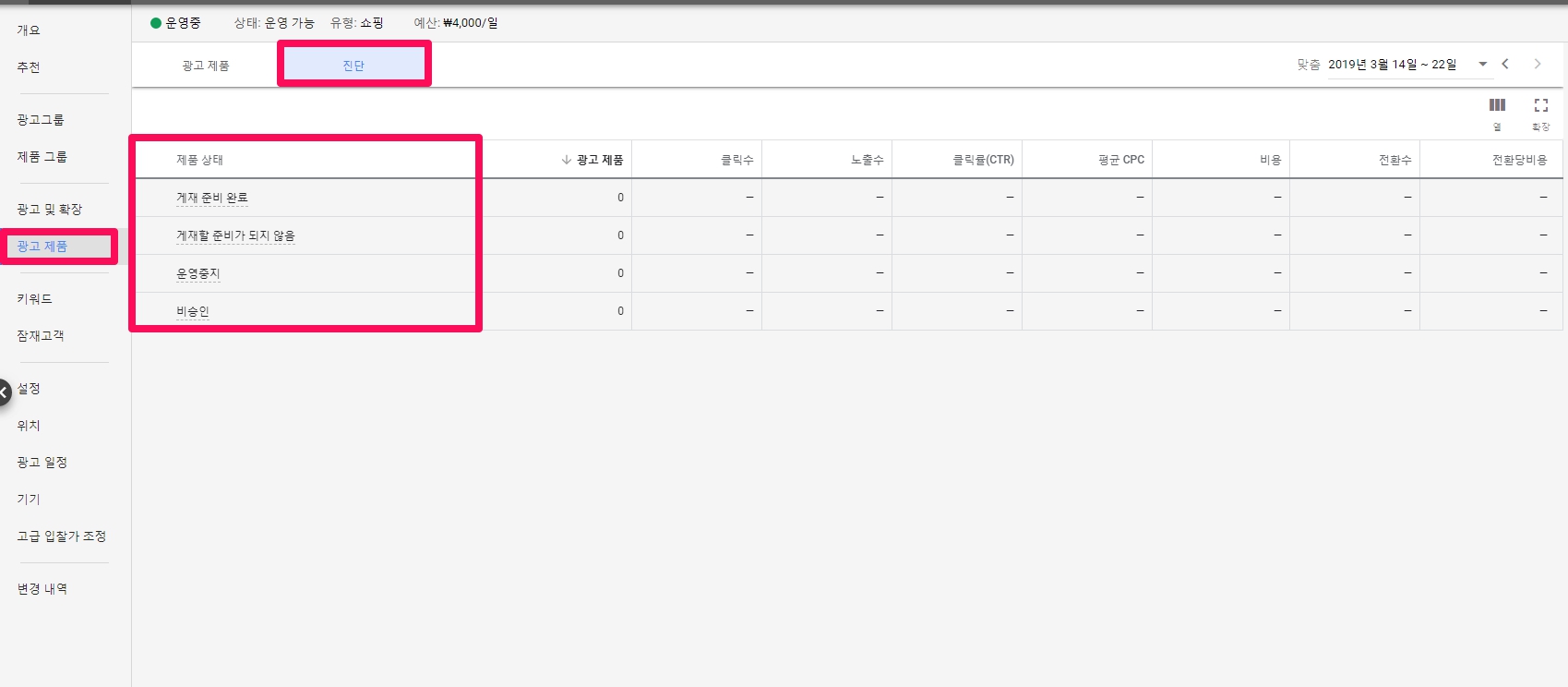1568x687 pixels.
Task: Click the 게재 준비 완료 status link
Action: [212, 198]
